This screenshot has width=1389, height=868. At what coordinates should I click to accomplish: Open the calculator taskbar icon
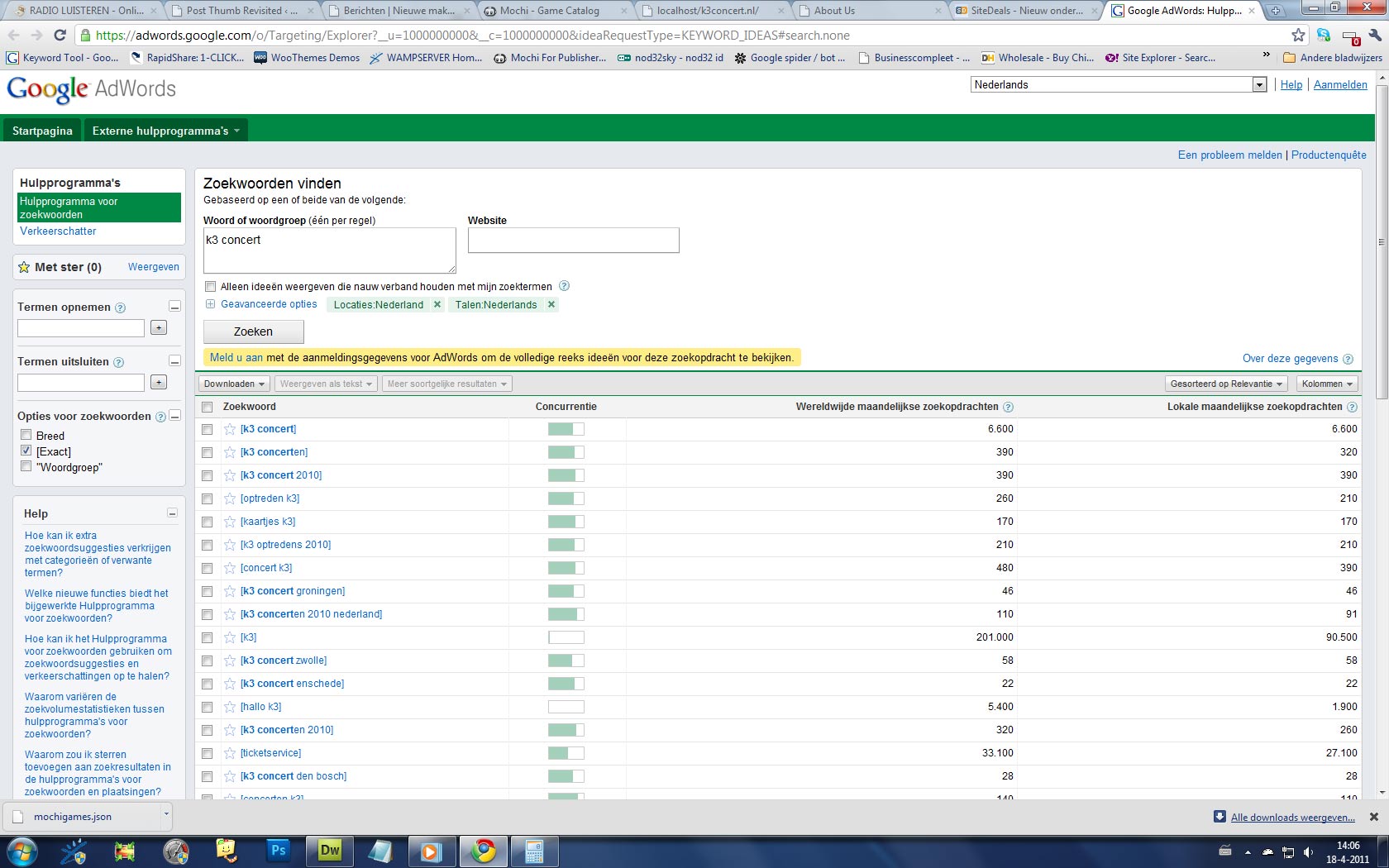[534, 851]
